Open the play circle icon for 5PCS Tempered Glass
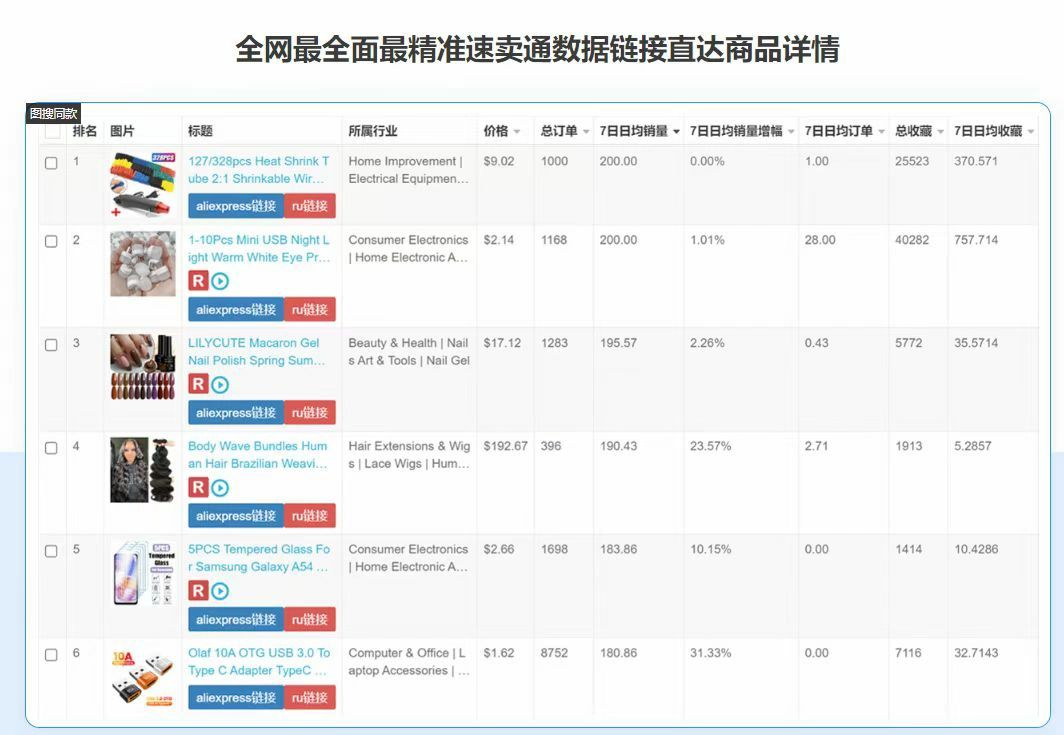1064x735 pixels. click(x=220, y=591)
